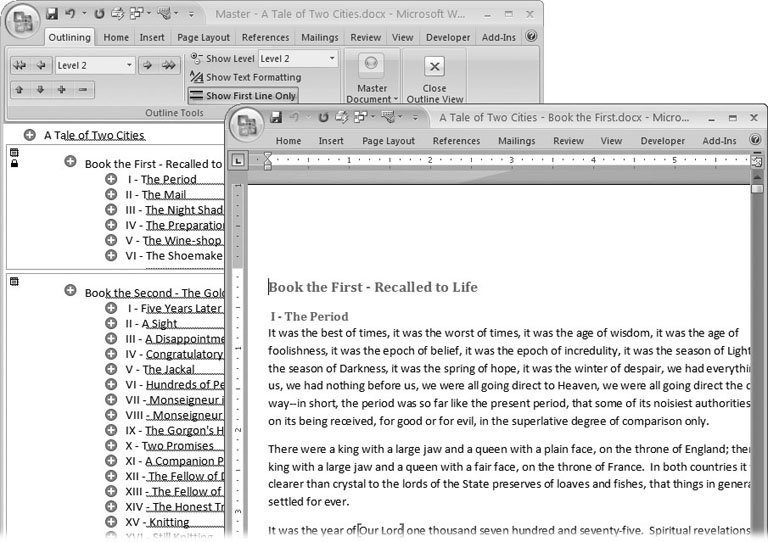The image size is (768, 542).
Task: Click the Expand plus icon in Outline Tools
Action: pyautogui.click(x=62, y=90)
